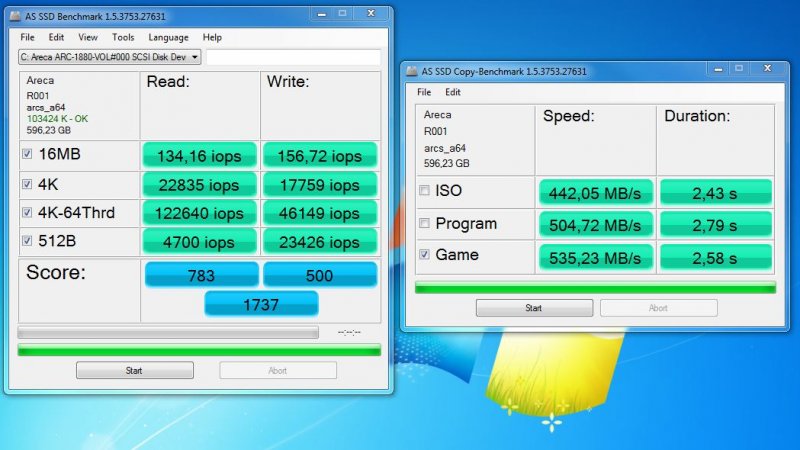Uncheck the 4K test checkbox
This screenshot has height=450, width=800.
(x=27, y=184)
